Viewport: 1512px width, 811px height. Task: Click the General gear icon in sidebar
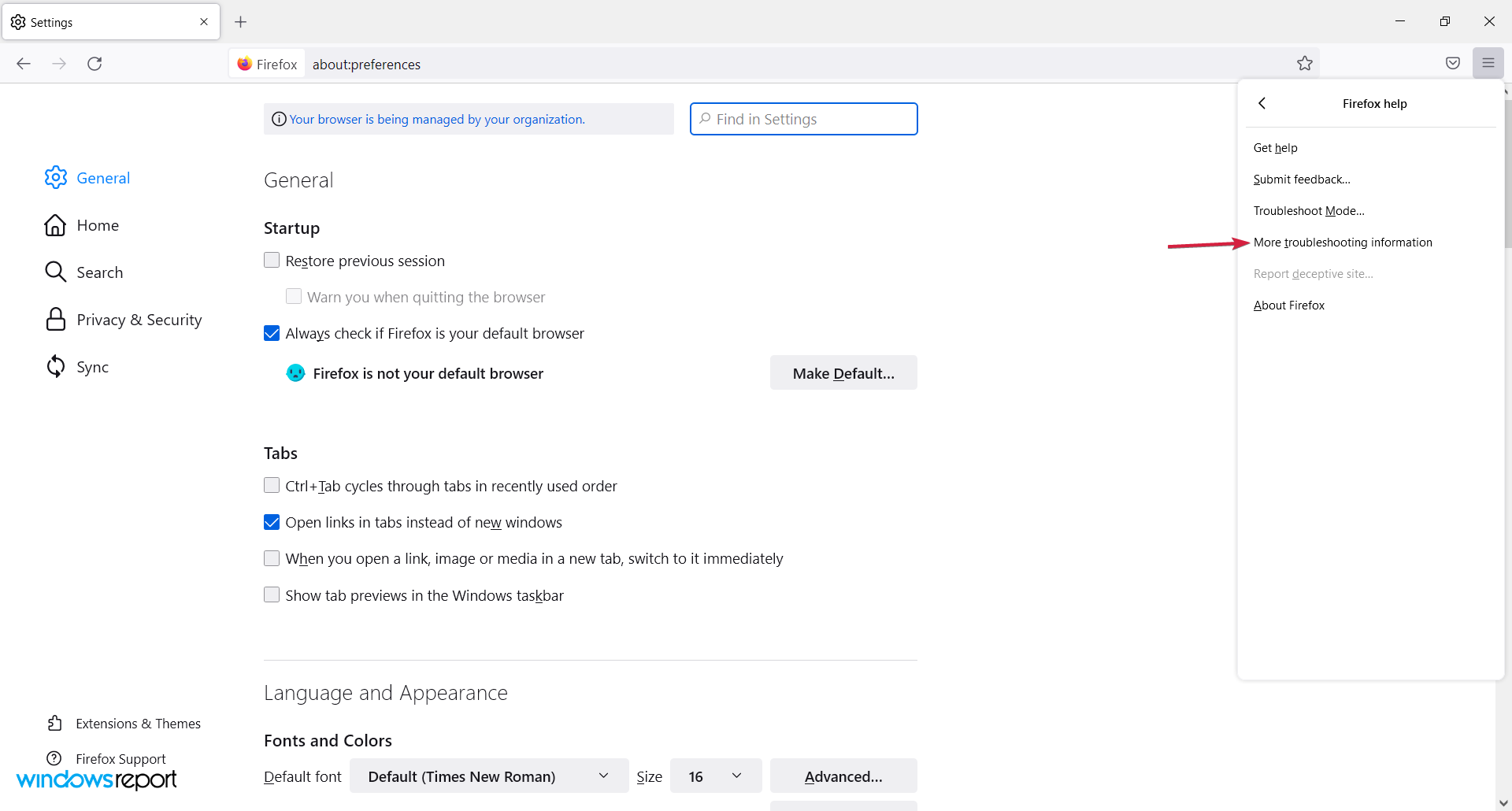(56, 178)
